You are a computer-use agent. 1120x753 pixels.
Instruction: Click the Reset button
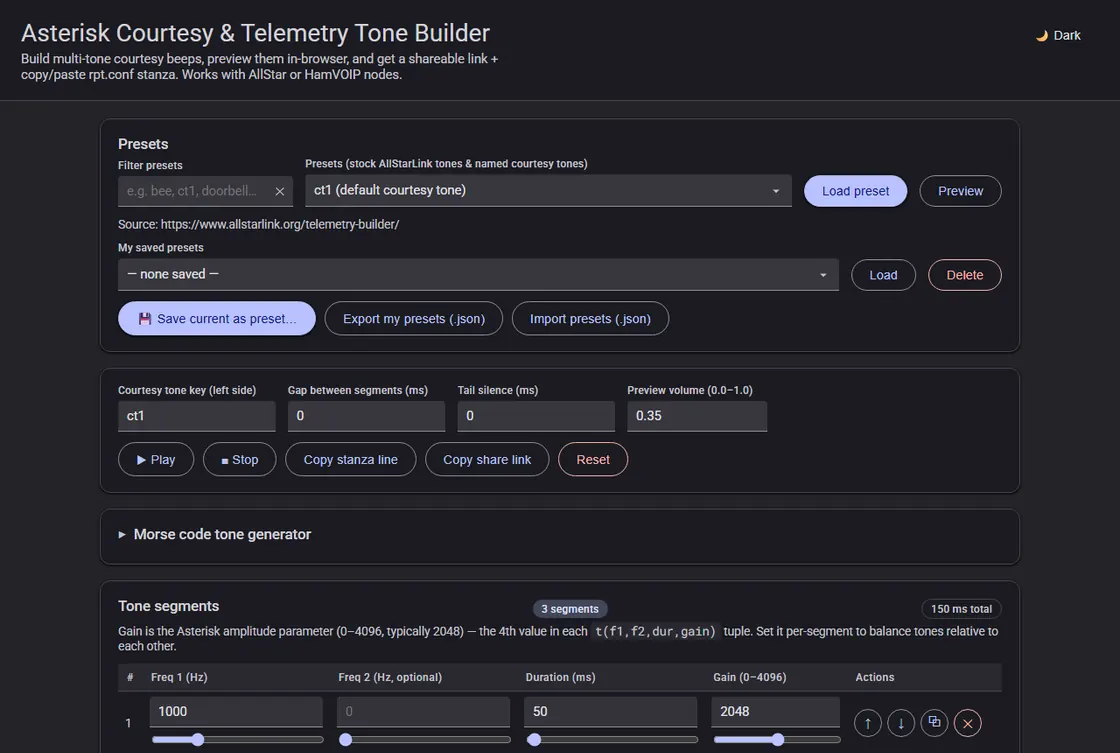pyautogui.click(x=593, y=459)
